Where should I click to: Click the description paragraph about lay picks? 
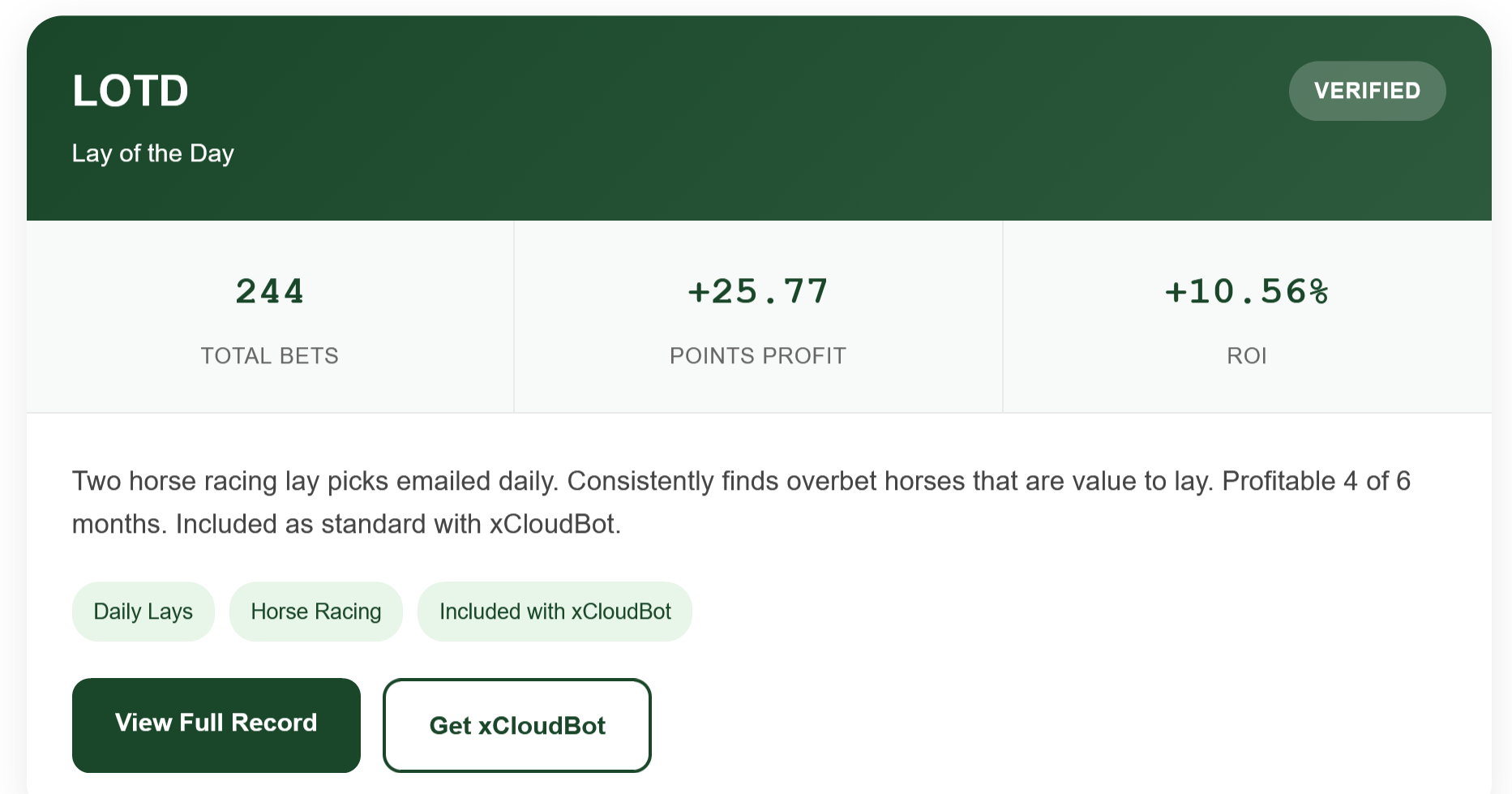(730, 482)
